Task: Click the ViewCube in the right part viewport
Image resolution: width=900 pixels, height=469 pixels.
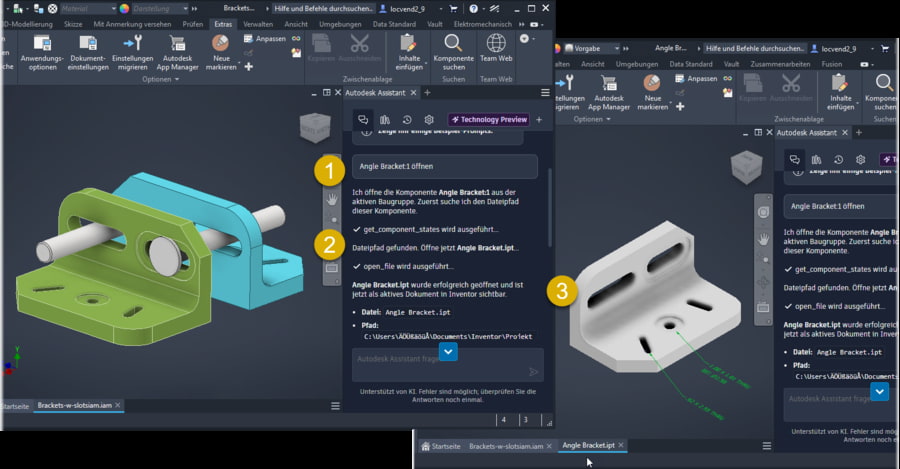Action: [x=746, y=168]
